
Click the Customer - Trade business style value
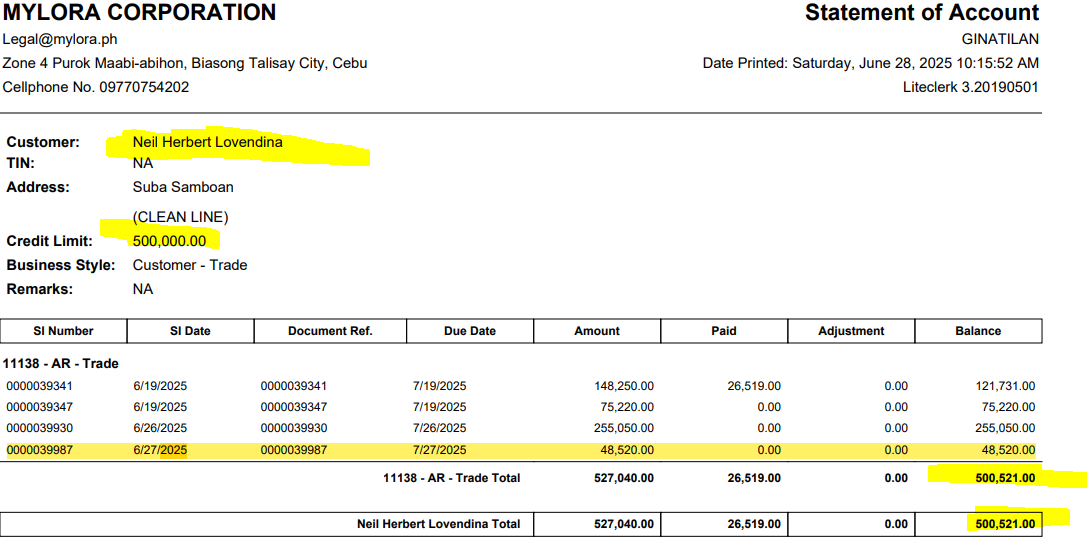coord(190,265)
